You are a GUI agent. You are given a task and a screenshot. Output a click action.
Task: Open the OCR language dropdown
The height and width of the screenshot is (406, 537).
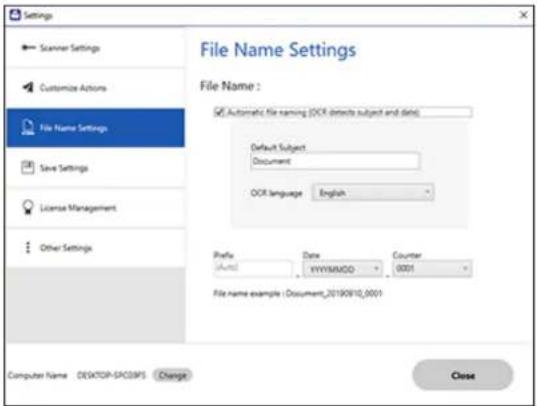[x=373, y=193]
